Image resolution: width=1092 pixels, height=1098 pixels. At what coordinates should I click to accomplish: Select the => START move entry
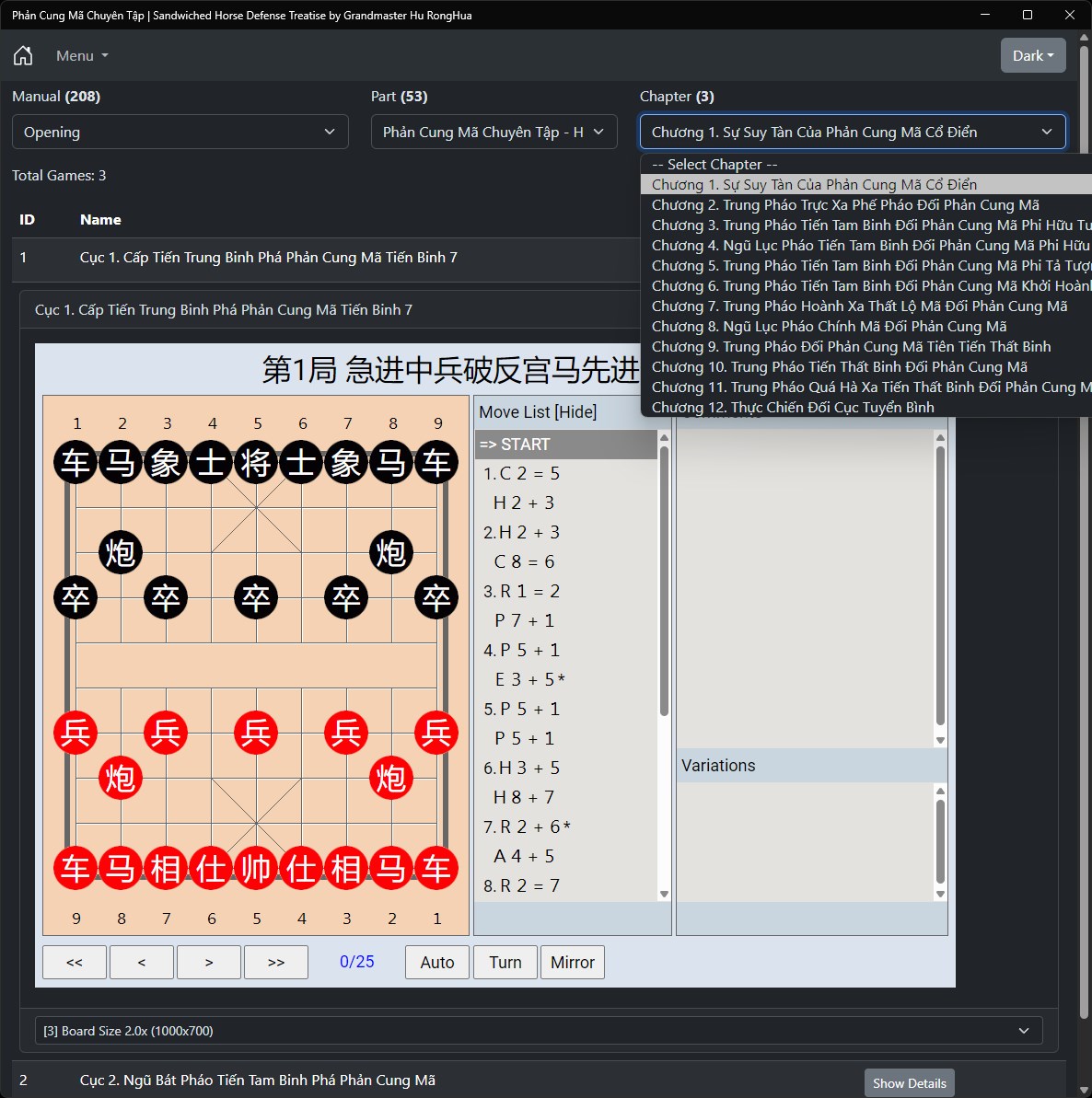566,445
